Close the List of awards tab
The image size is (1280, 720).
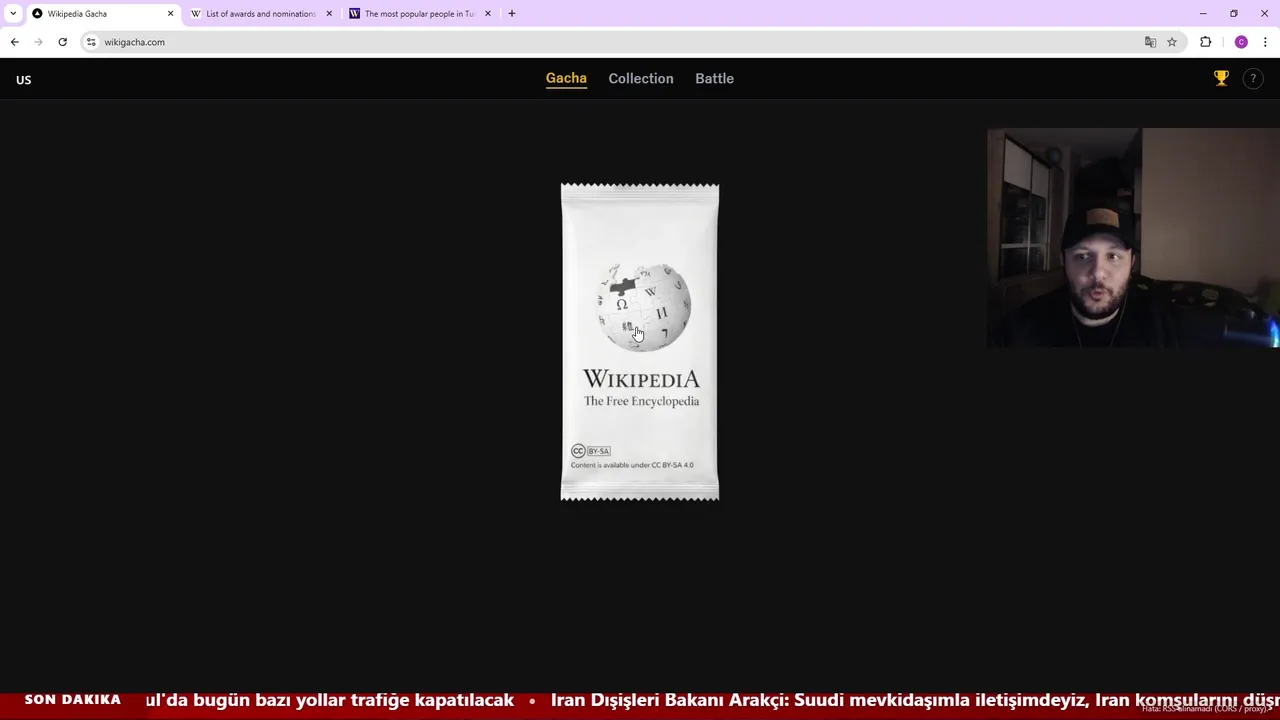[x=329, y=14]
